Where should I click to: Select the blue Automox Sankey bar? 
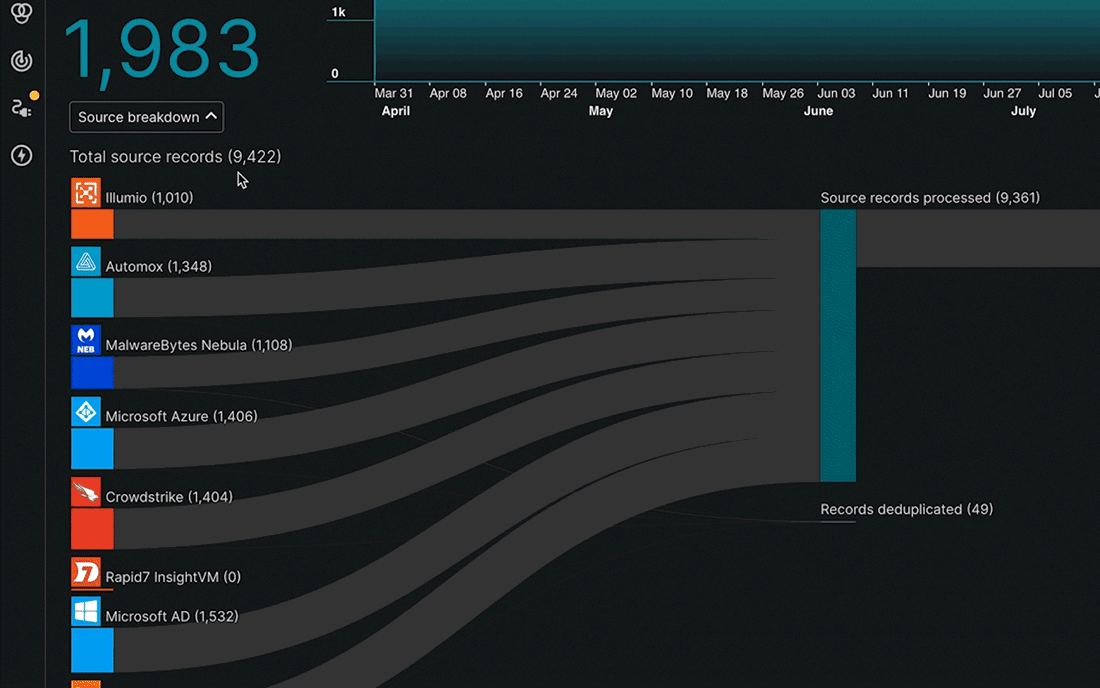[x=92, y=298]
